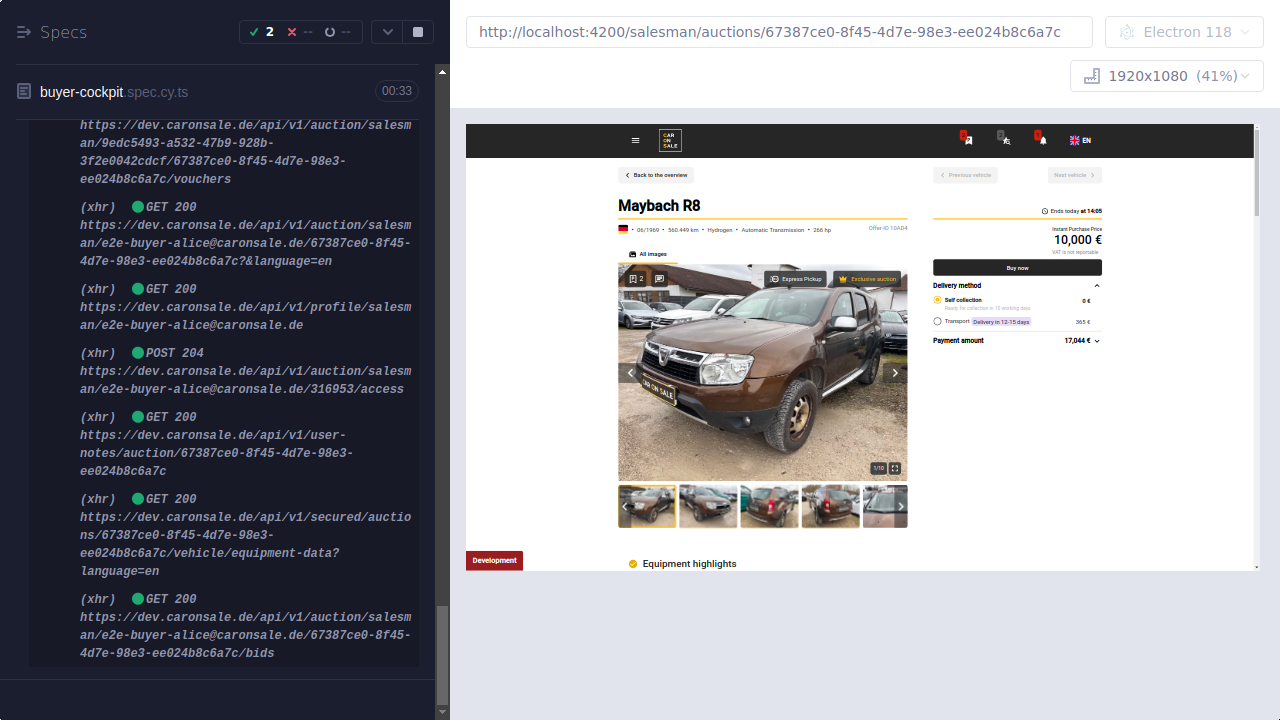Open the notifications bell with badge 1

pyautogui.click(x=1043, y=141)
